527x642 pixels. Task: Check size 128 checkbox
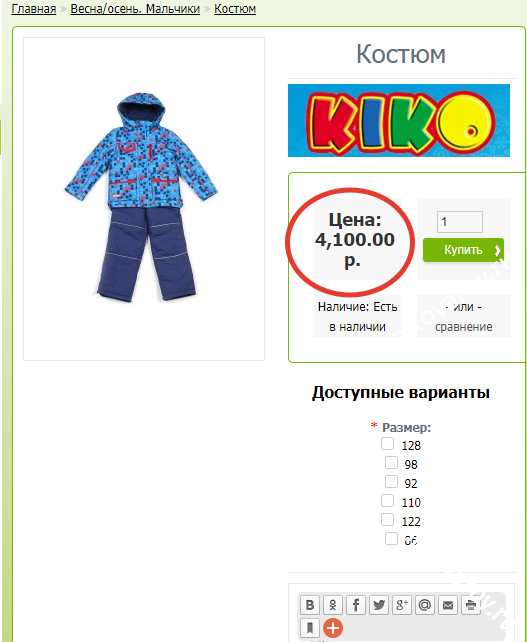click(x=387, y=444)
